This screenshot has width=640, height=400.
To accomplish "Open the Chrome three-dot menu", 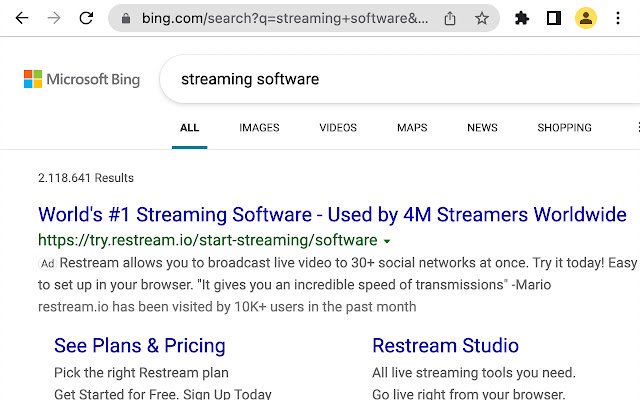I will point(618,18).
